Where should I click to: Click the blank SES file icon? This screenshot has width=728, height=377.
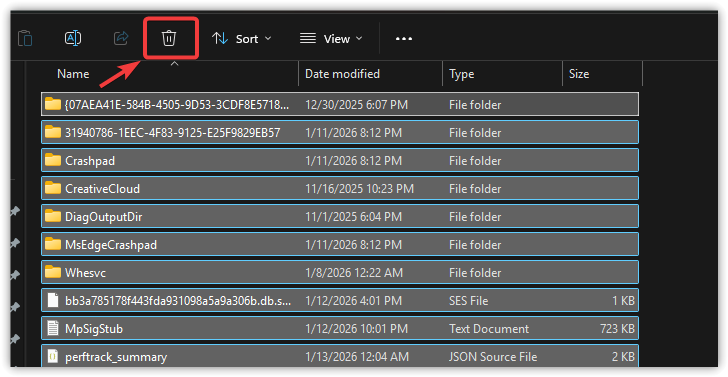click(53, 300)
